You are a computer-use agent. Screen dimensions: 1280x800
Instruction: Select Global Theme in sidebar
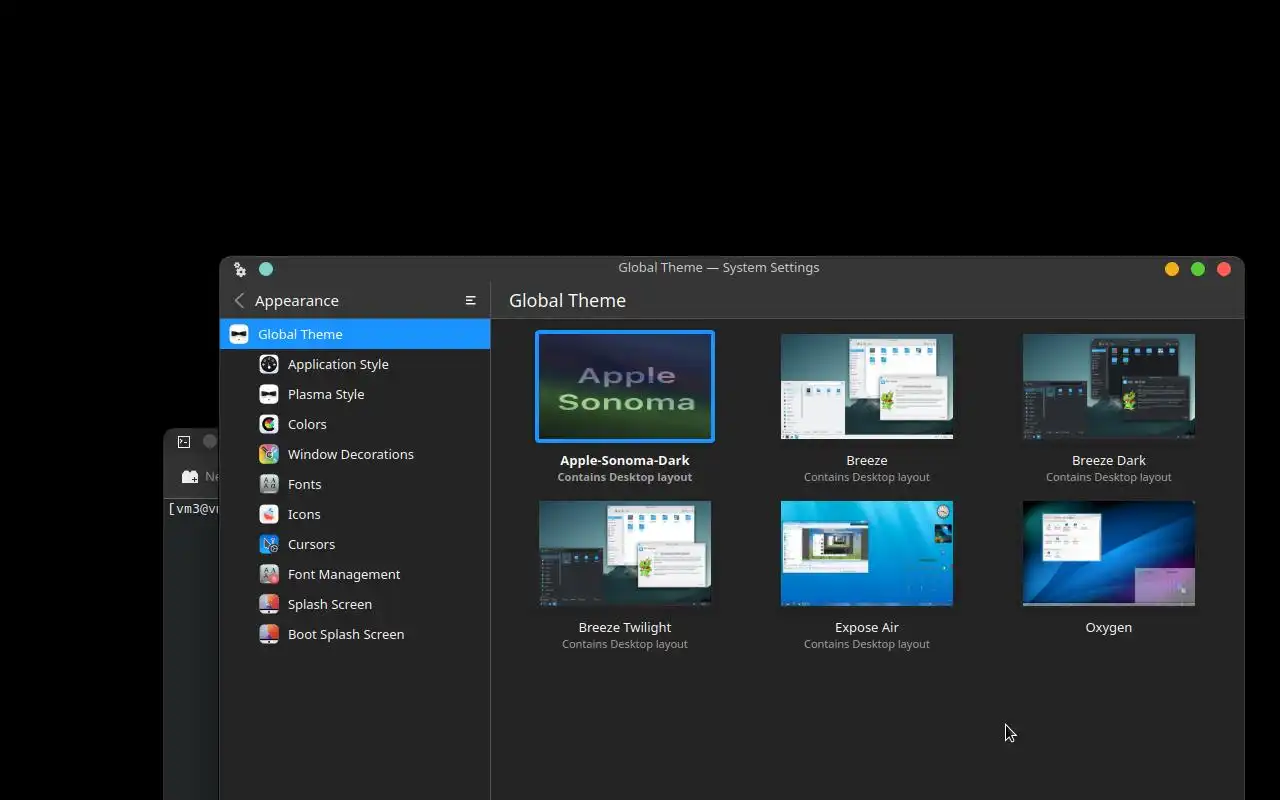(355, 334)
